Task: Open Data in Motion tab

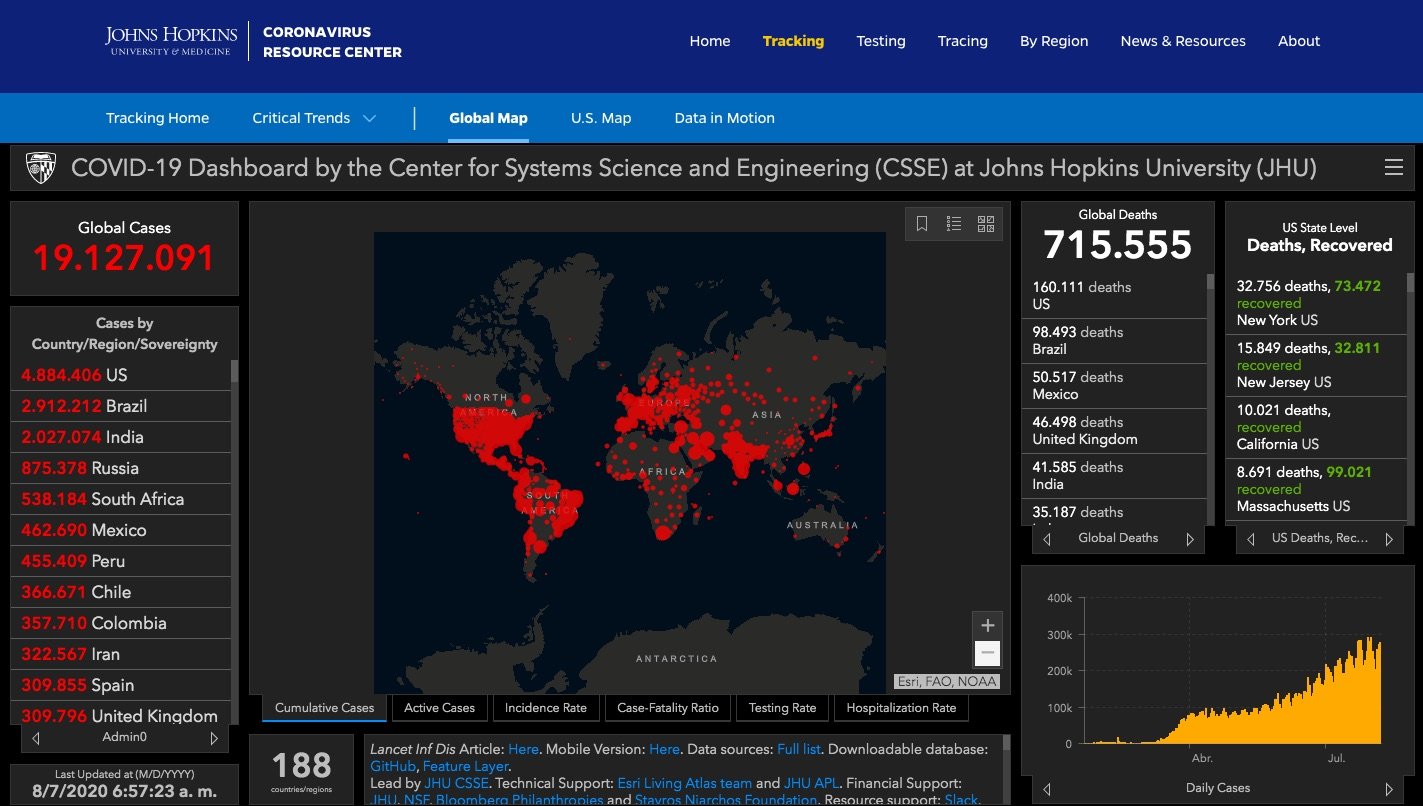Action: click(x=725, y=118)
